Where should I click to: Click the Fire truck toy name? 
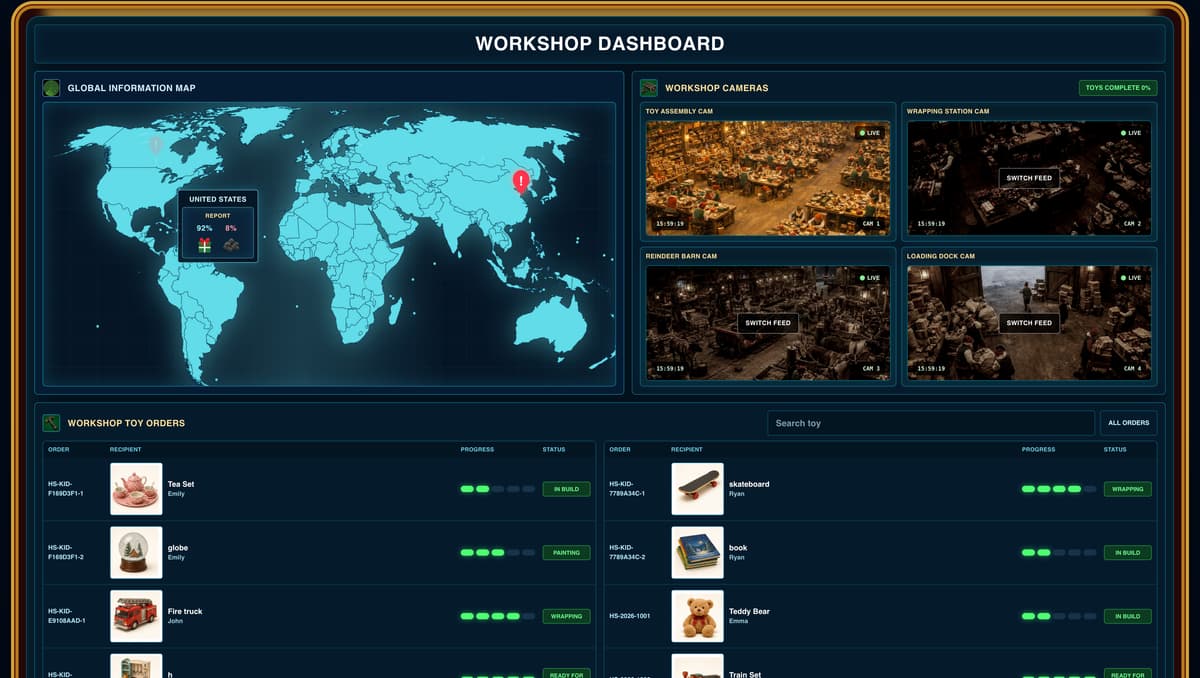[185, 611]
